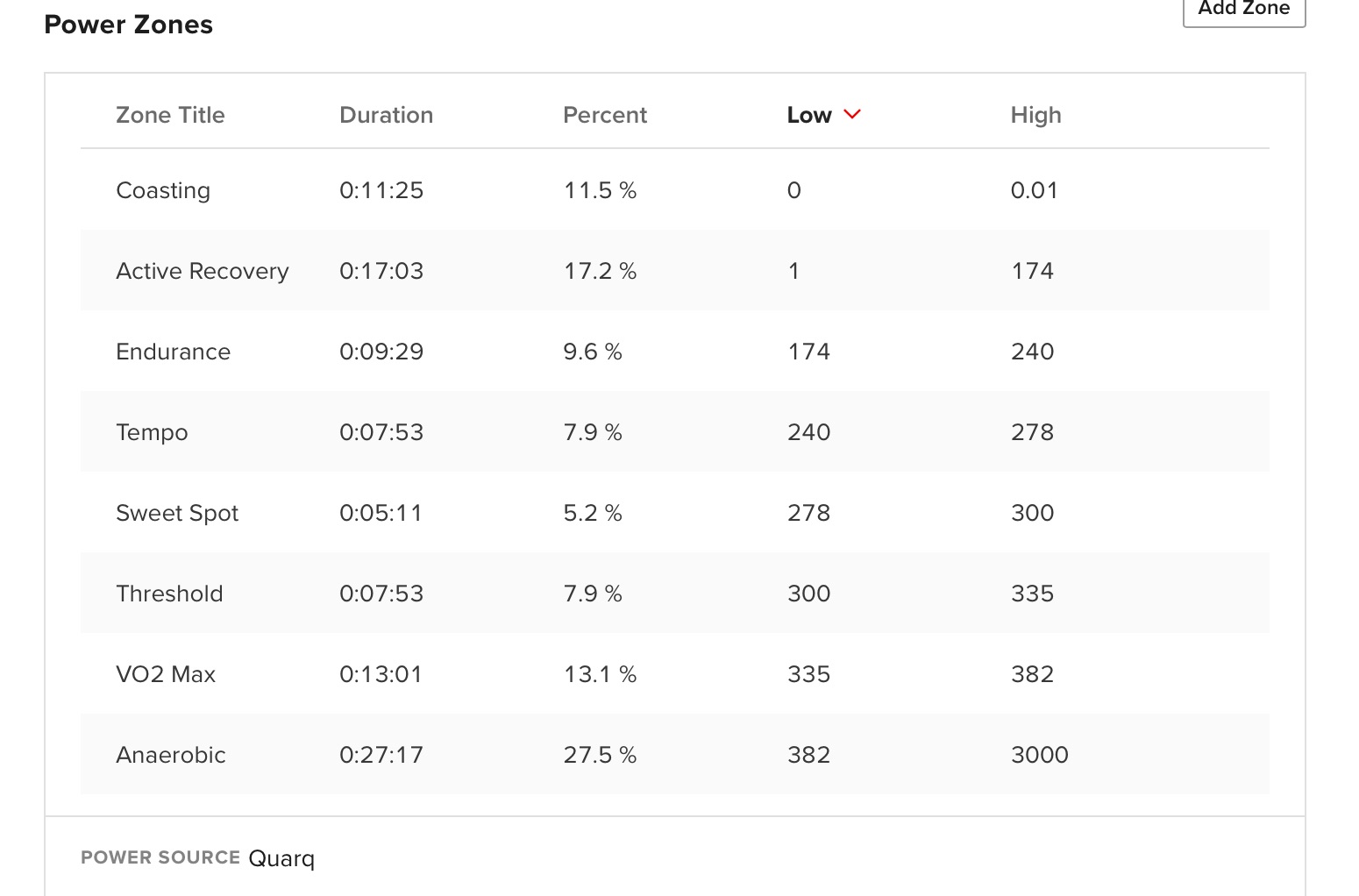Viewport: 1359px width, 896px height.
Task: Sort table by Percent column header
Action: coord(604,115)
